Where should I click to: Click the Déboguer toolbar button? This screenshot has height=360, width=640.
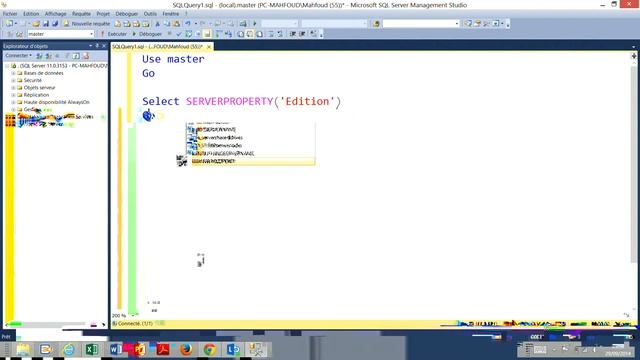pyautogui.click(x=147, y=34)
